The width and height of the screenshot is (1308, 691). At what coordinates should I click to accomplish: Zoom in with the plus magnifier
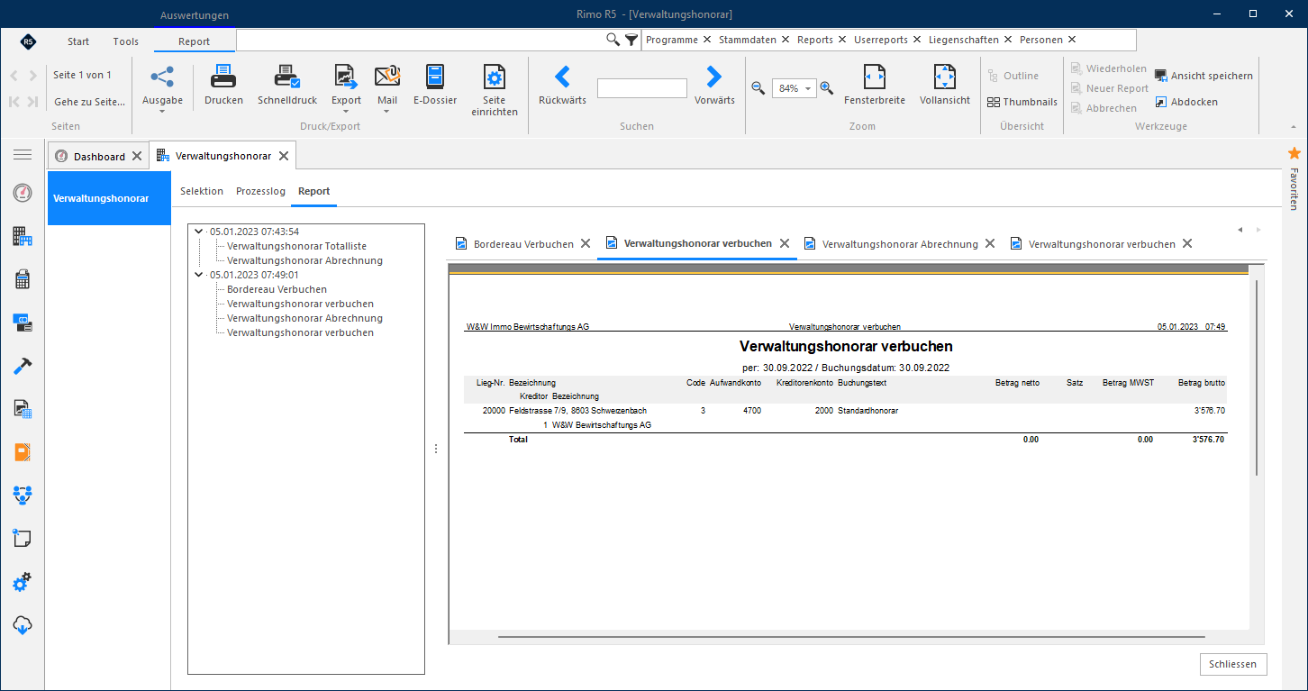[x=826, y=88]
